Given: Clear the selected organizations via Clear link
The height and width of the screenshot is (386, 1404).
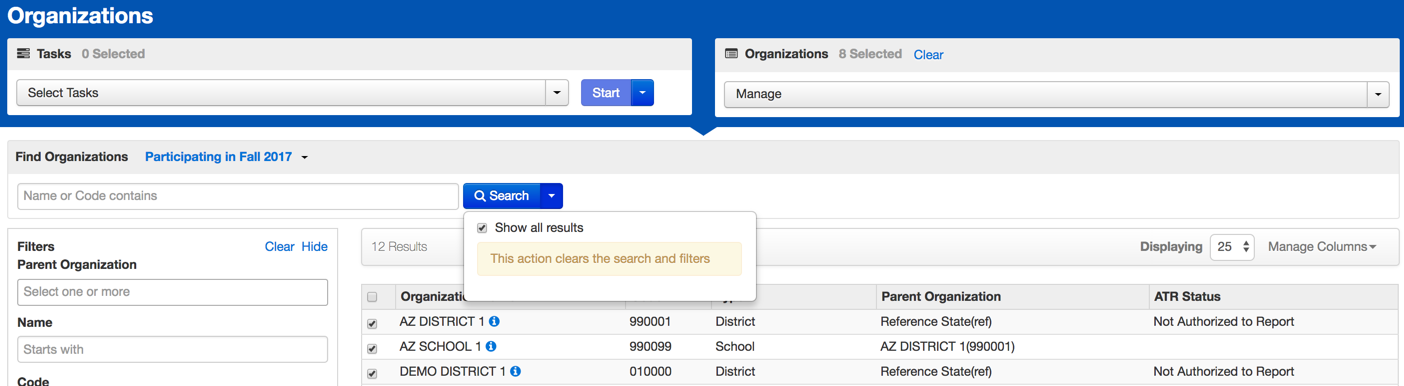Looking at the screenshot, I should [x=928, y=55].
